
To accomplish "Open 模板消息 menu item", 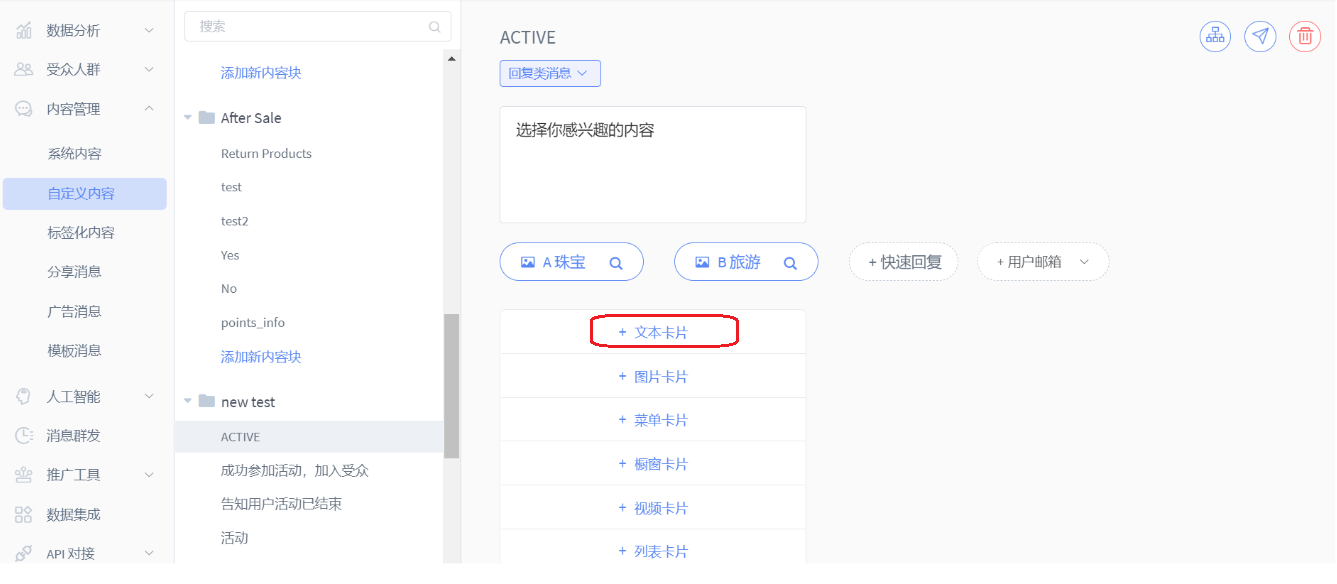I will [x=74, y=351].
